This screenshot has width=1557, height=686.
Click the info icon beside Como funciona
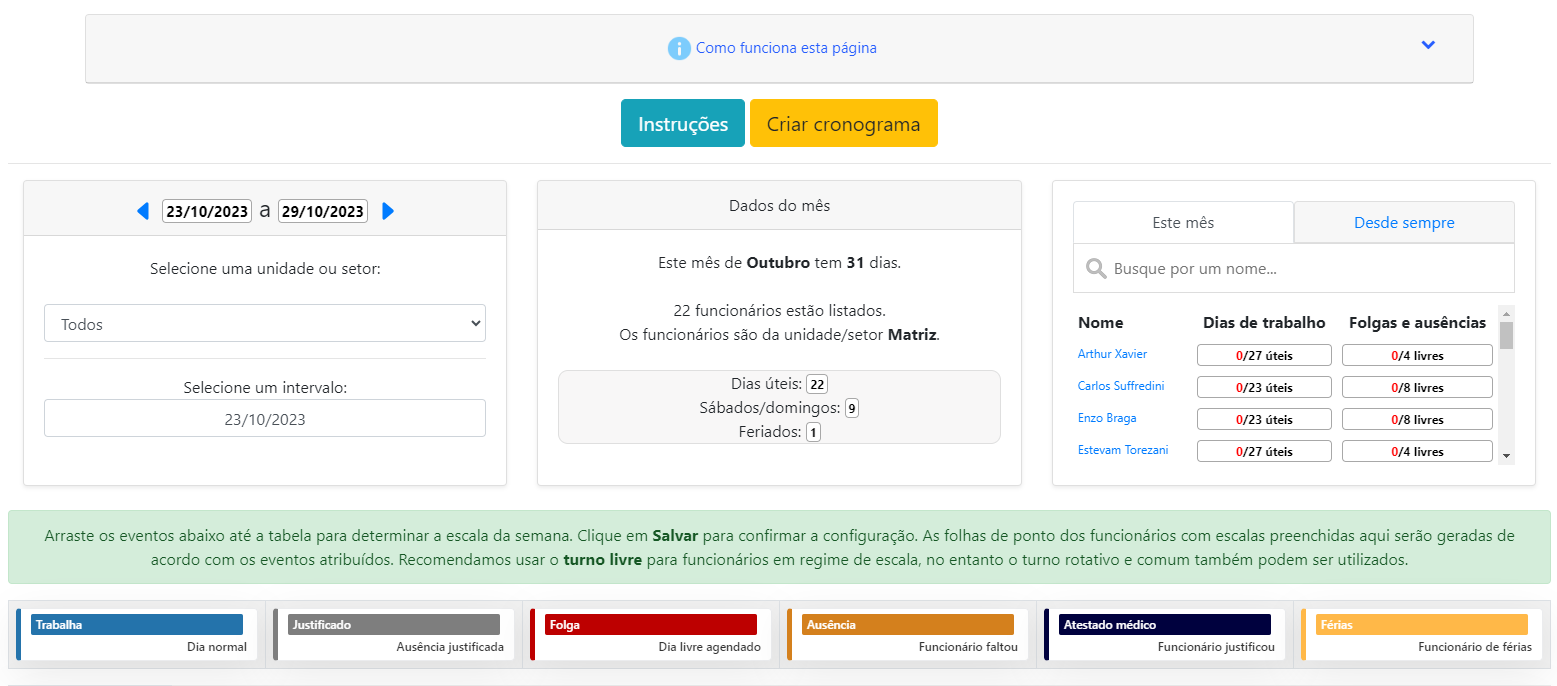coord(679,48)
